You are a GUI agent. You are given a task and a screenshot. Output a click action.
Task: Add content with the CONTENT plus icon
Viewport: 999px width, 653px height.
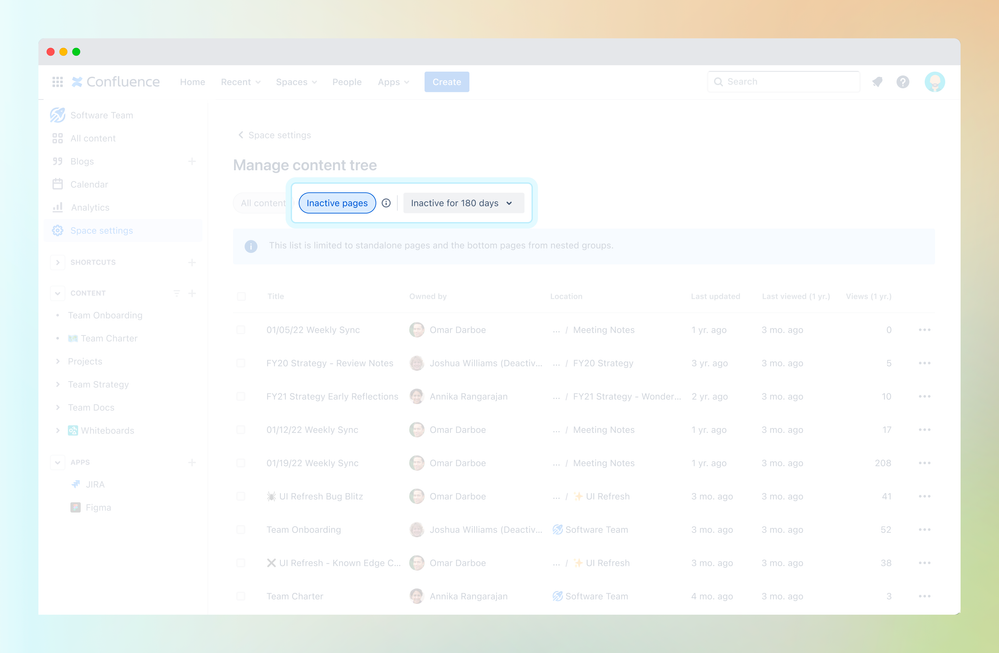pos(192,293)
